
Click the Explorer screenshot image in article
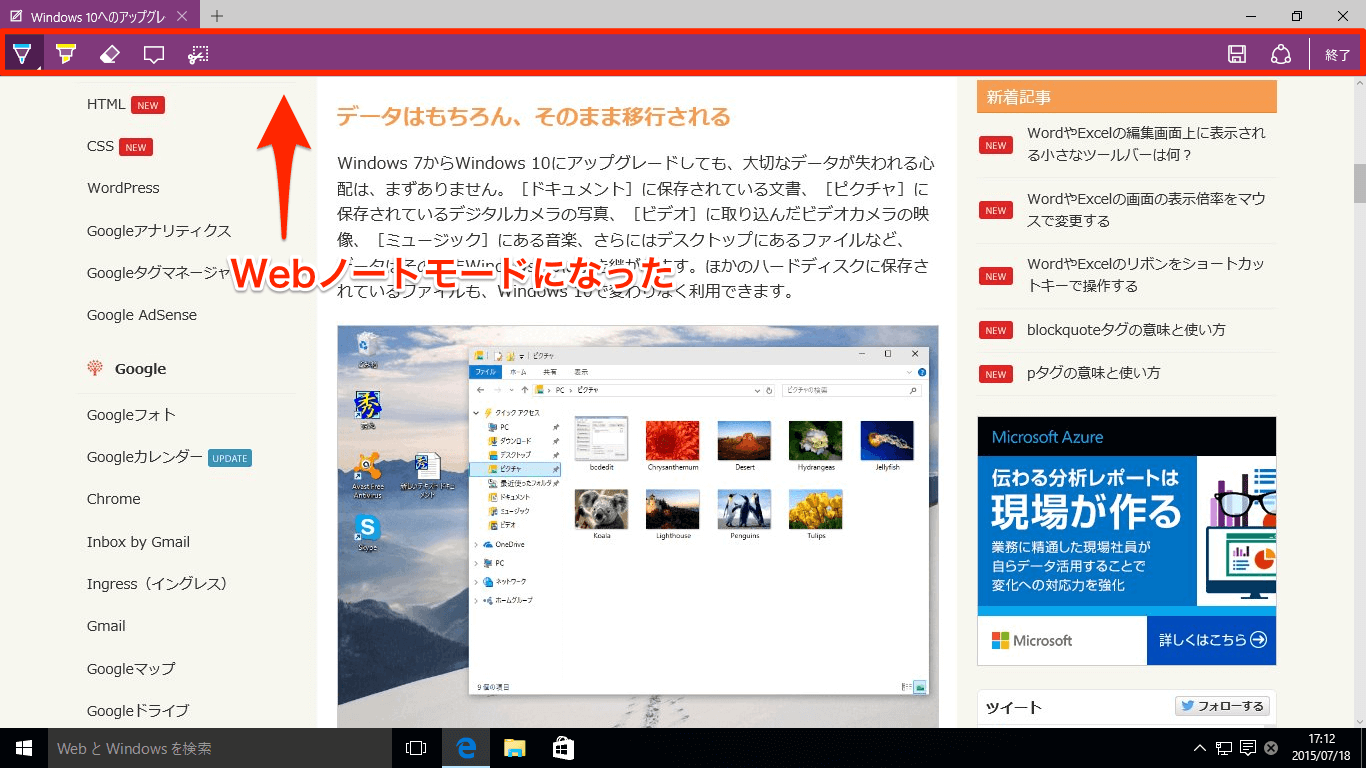[x=637, y=527]
